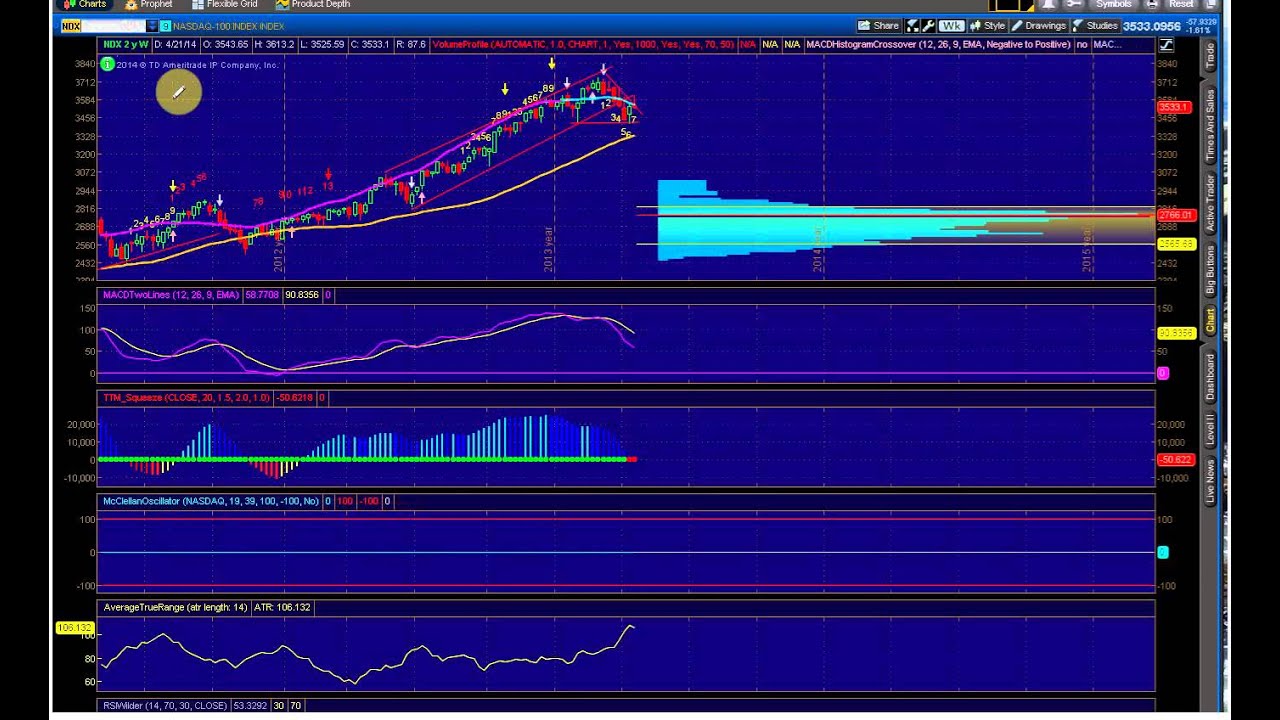Click the RSIWilder study title
The image size is (1280, 720).
pos(165,706)
